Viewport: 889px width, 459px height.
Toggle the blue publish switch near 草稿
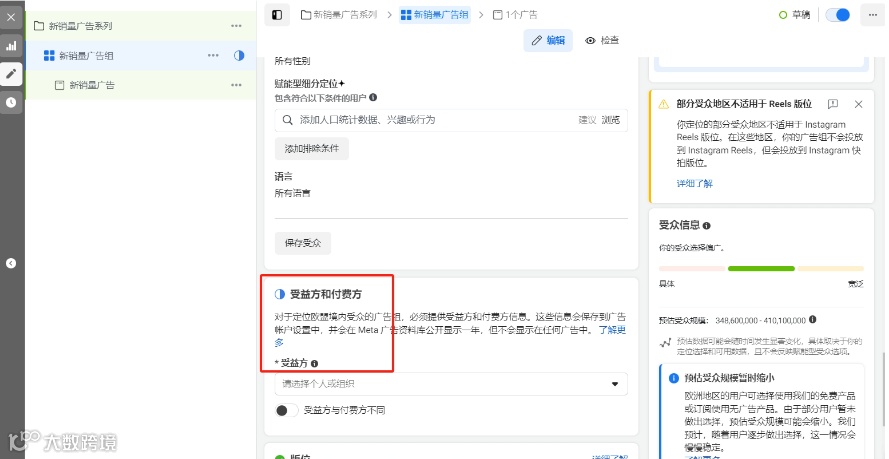(x=837, y=15)
